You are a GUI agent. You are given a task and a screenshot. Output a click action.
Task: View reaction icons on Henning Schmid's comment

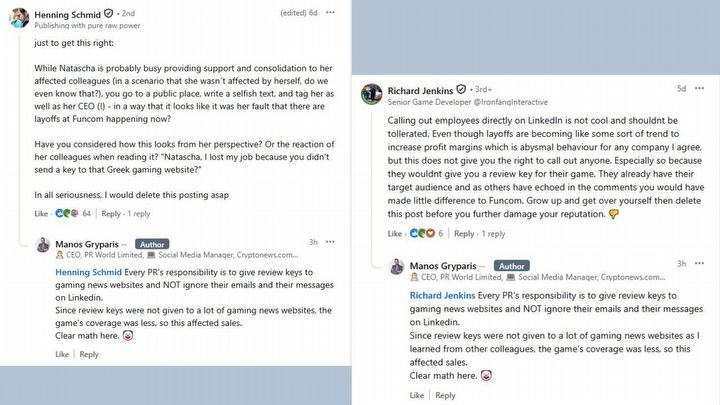pyautogui.click(x=65, y=213)
